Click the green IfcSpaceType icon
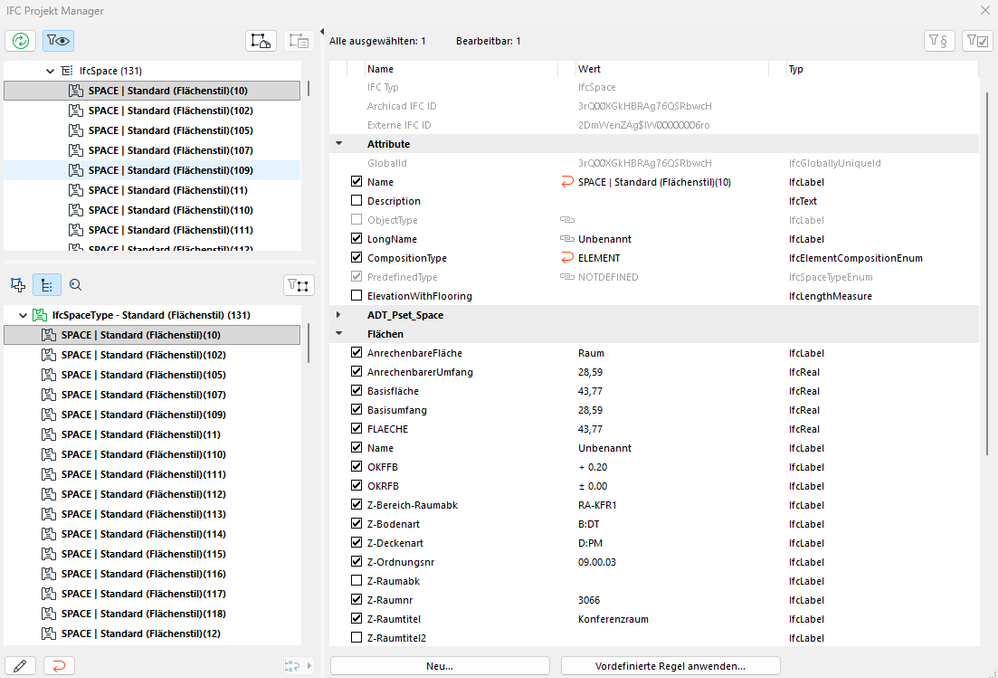This screenshot has height=678, width=998. click(x=39, y=315)
